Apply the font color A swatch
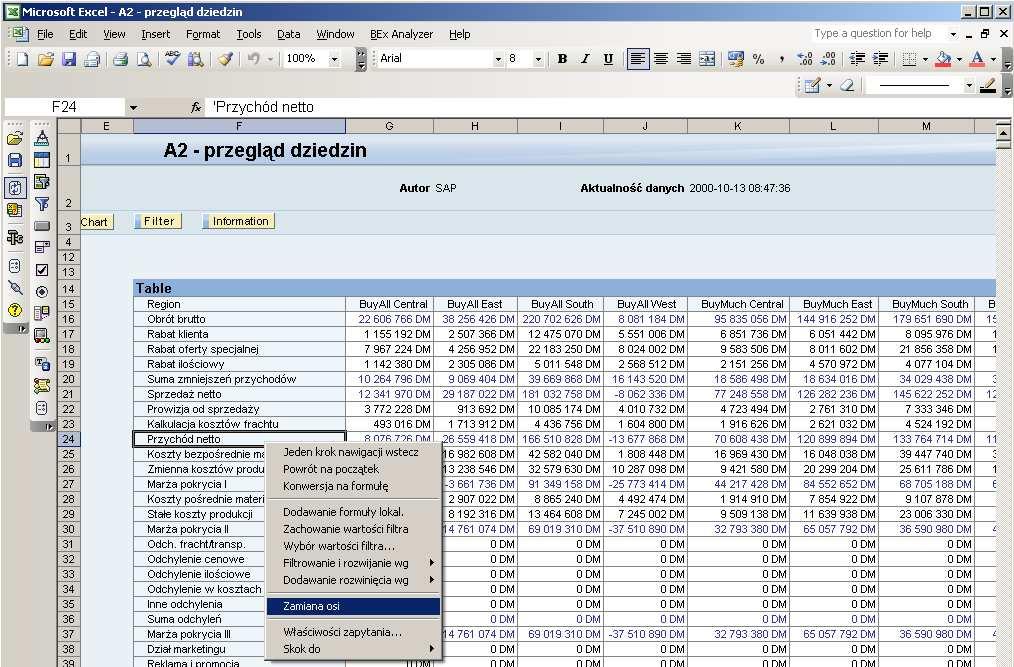This screenshot has width=1014, height=667. tap(978, 59)
